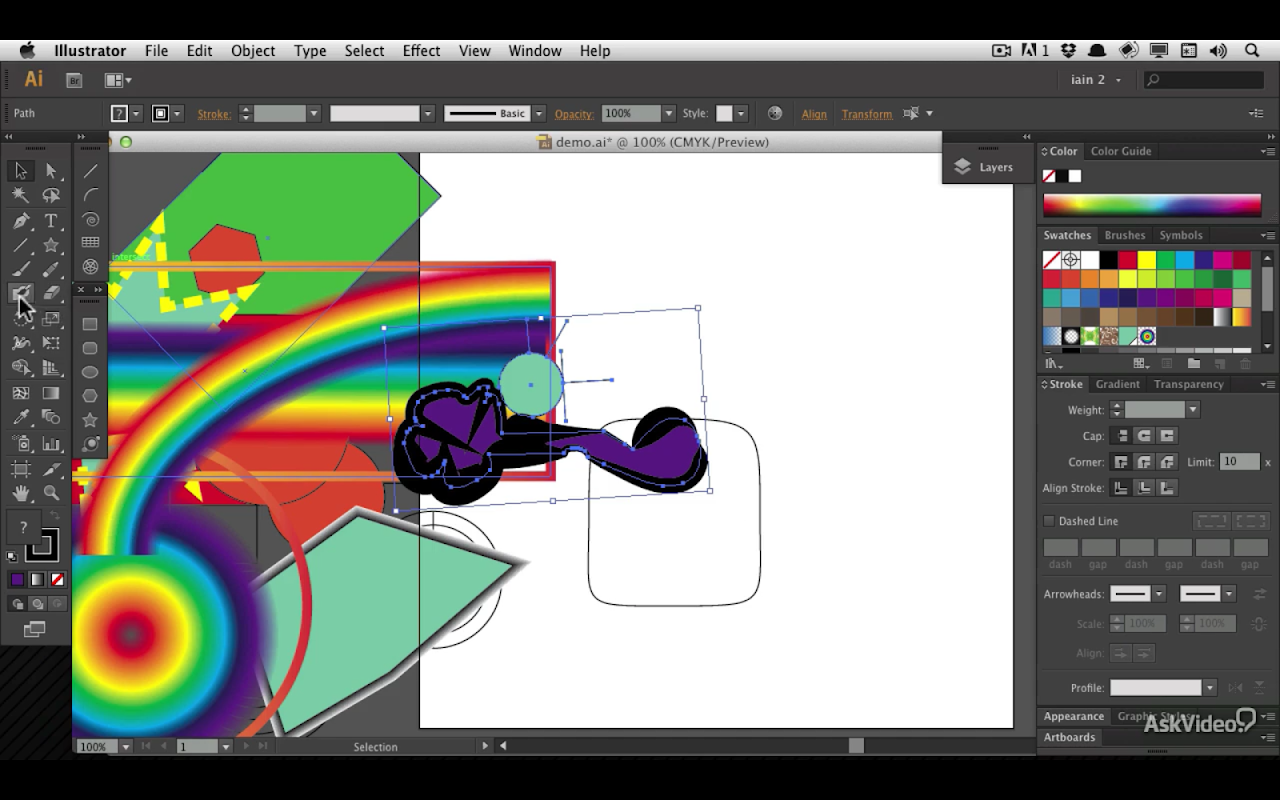Click the miter Limit input field
This screenshot has width=1280, height=800.
point(1239,462)
